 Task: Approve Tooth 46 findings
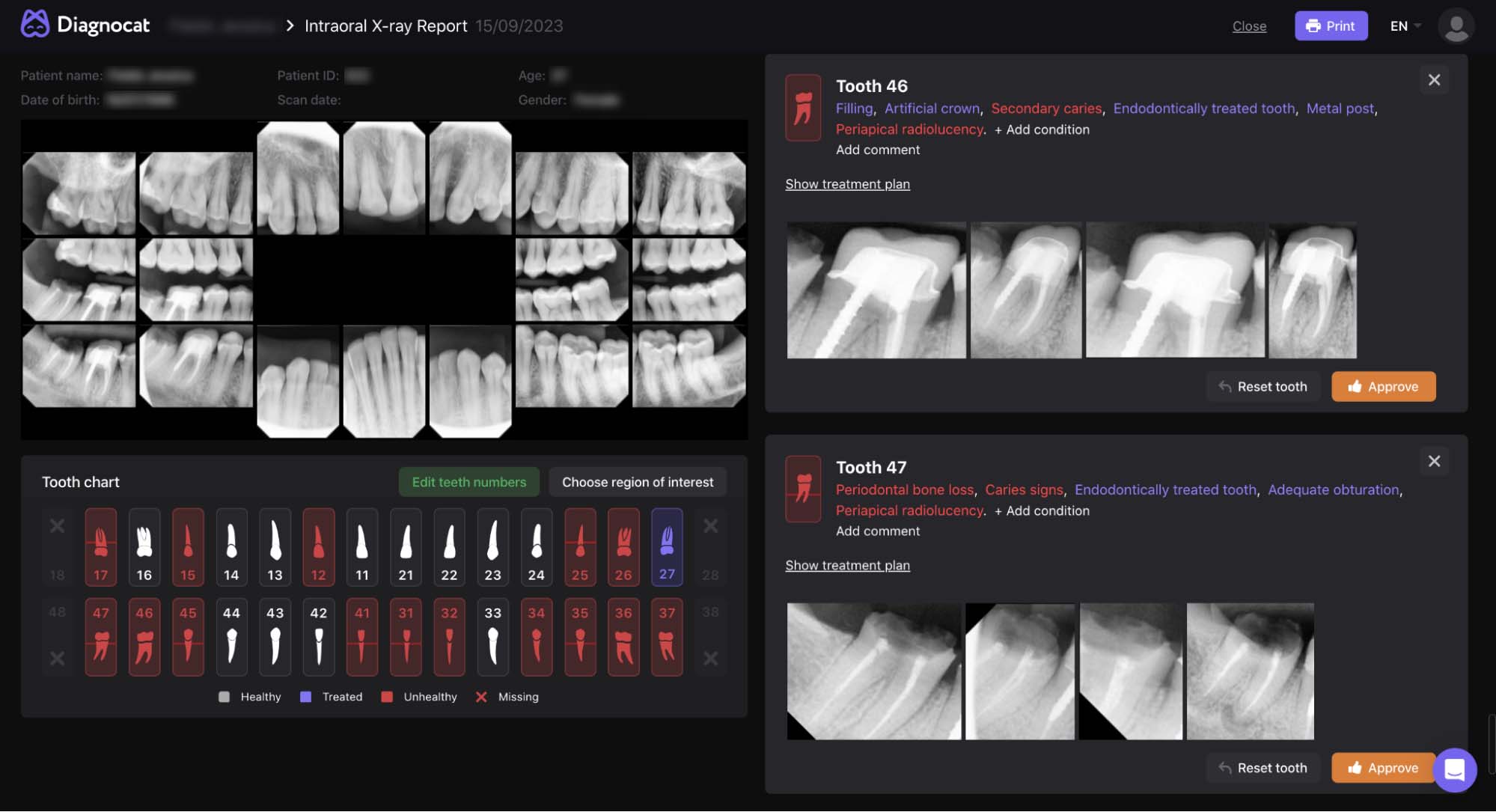point(1383,387)
